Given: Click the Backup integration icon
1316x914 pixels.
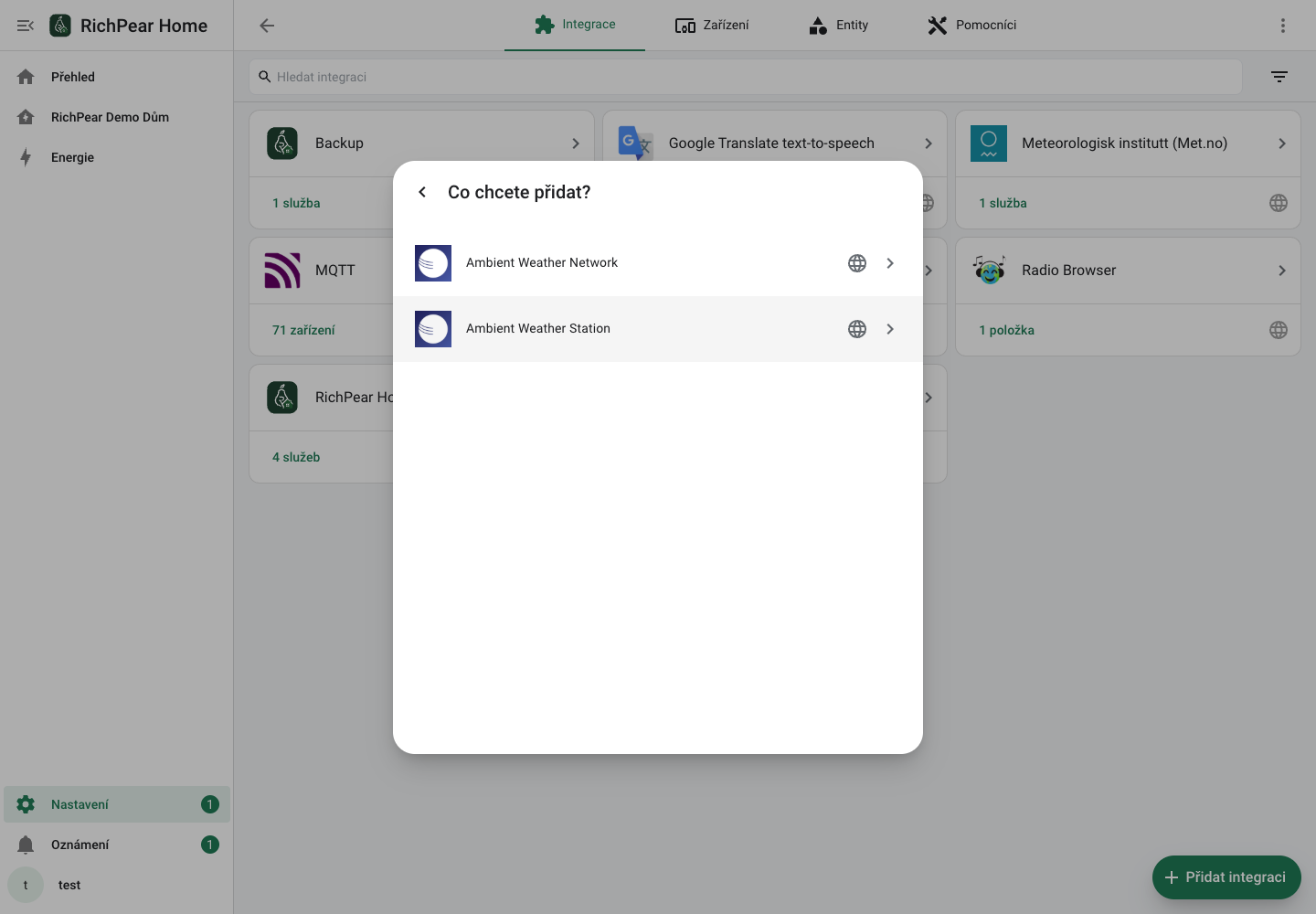Looking at the screenshot, I should (x=282, y=143).
